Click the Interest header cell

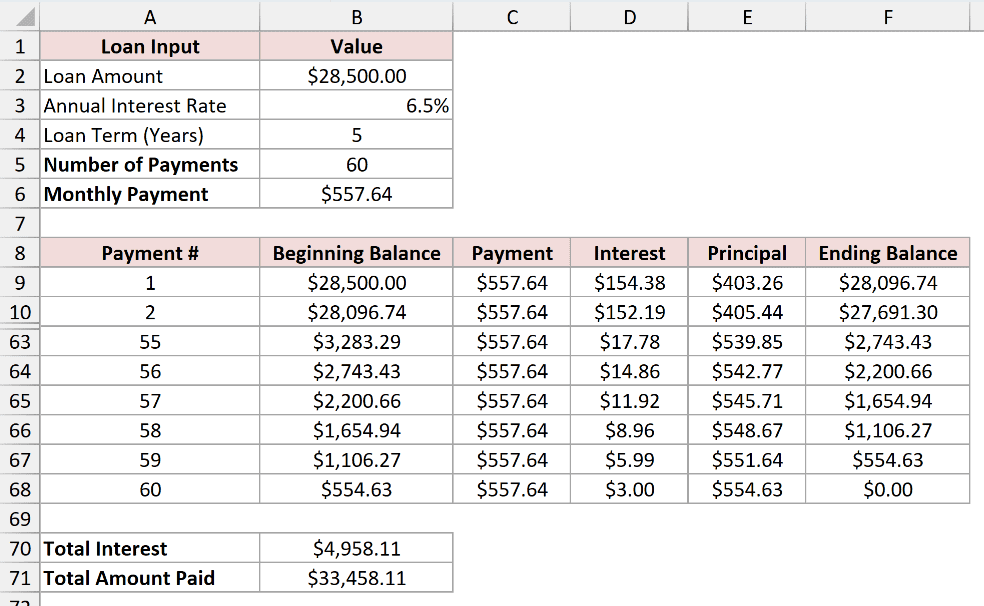[629, 253]
